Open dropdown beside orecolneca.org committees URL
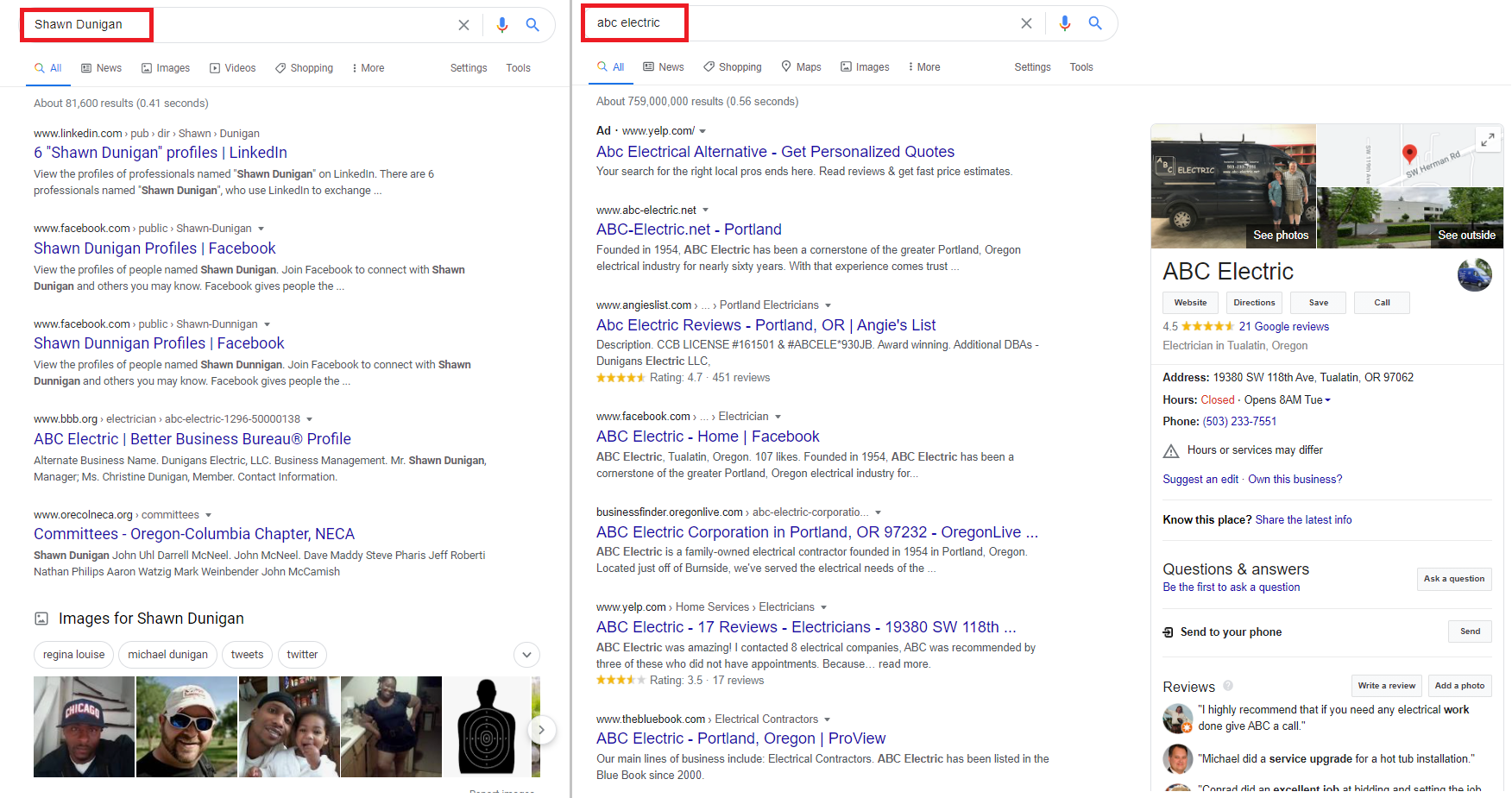Image resolution: width=1512 pixels, height=798 pixels. point(208,515)
